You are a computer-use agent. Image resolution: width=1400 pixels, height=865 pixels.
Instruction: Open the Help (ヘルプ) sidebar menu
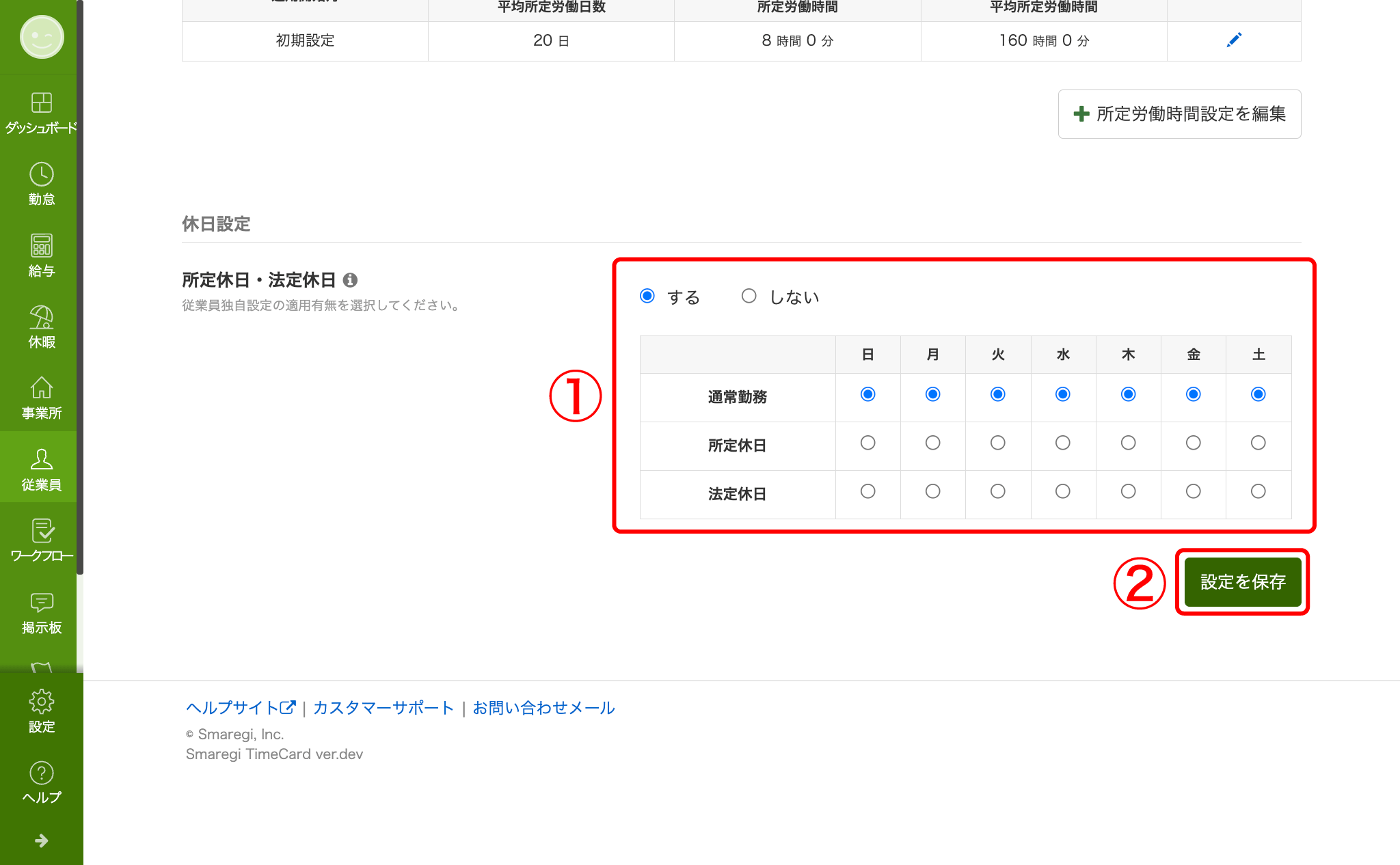tap(41, 782)
